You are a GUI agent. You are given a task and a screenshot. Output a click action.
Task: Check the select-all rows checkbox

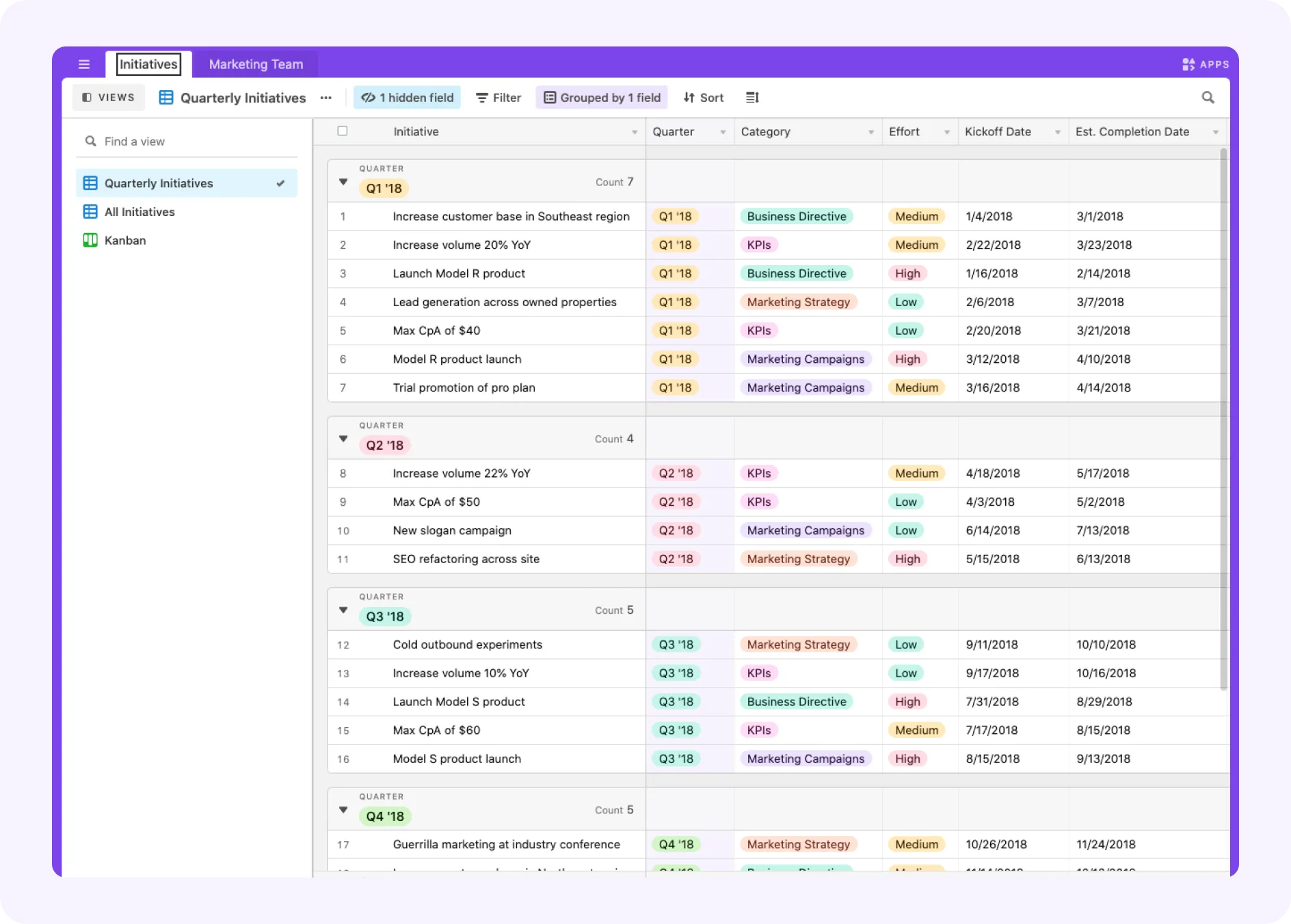point(343,131)
